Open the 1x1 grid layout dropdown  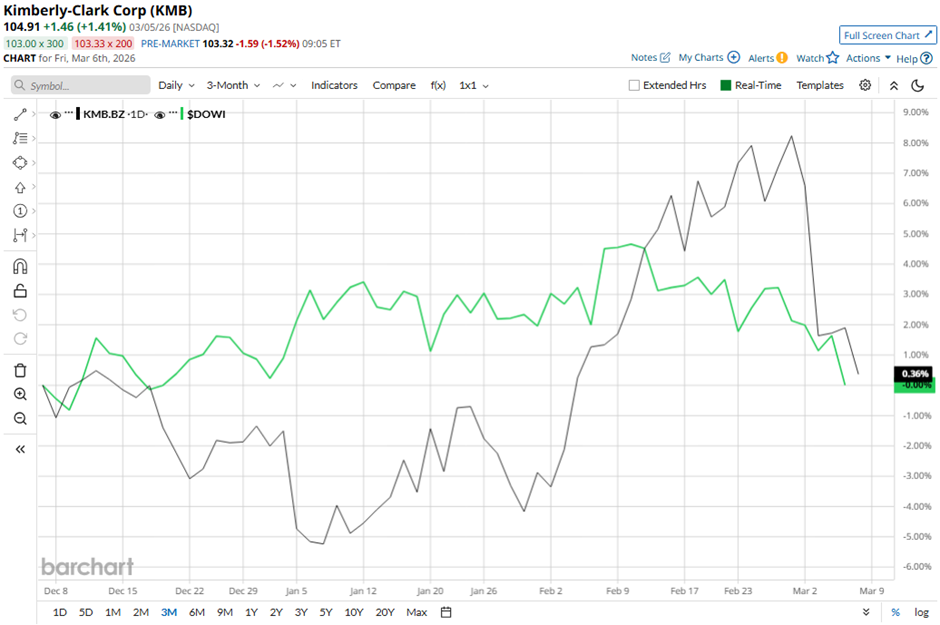coord(474,85)
